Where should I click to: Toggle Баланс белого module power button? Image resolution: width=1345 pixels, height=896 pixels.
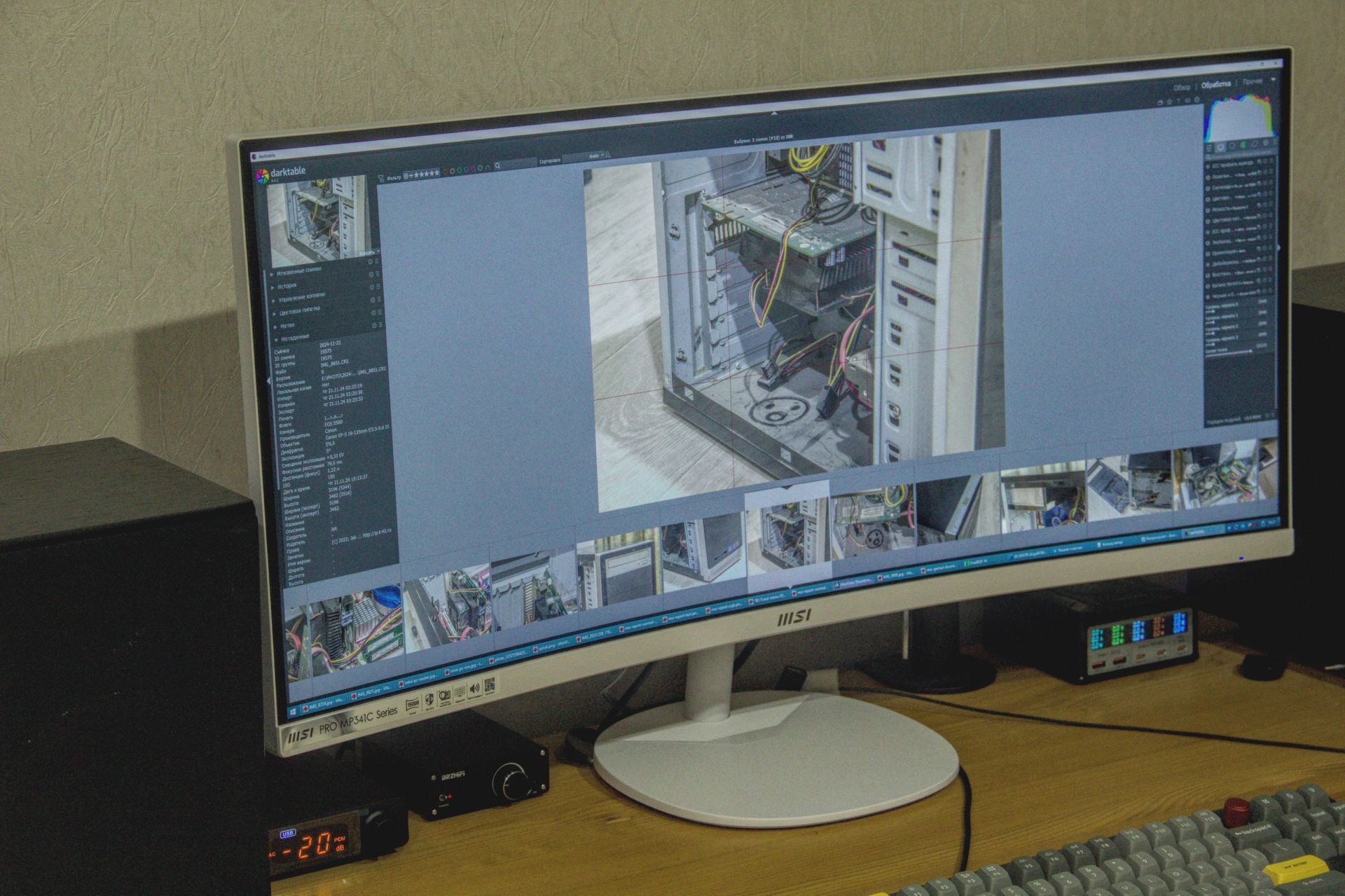(1208, 287)
